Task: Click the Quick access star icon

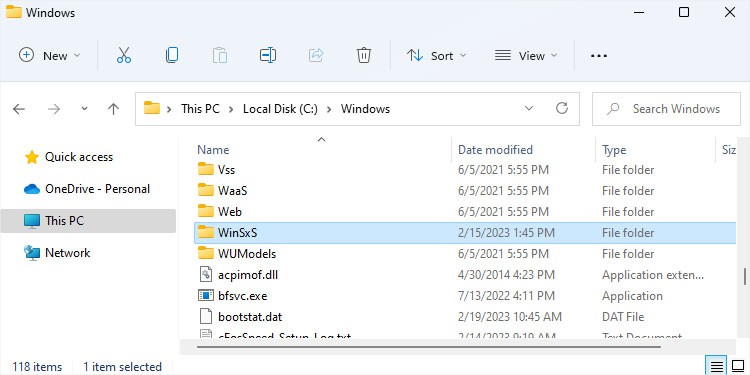Action: point(32,157)
